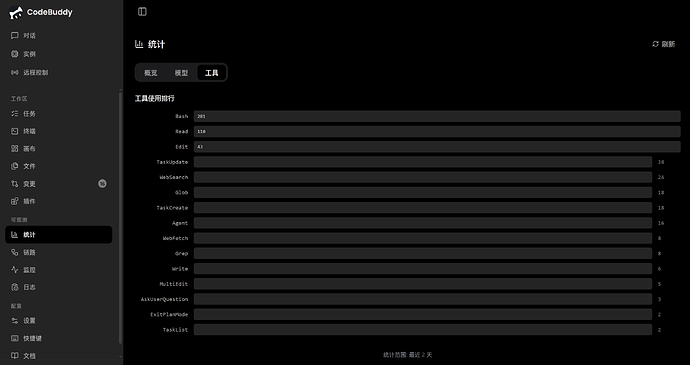Viewport: 690px width, 365px height.
Task: Open 任务 tasks checklist icon
Action: (x=15, y=114)
